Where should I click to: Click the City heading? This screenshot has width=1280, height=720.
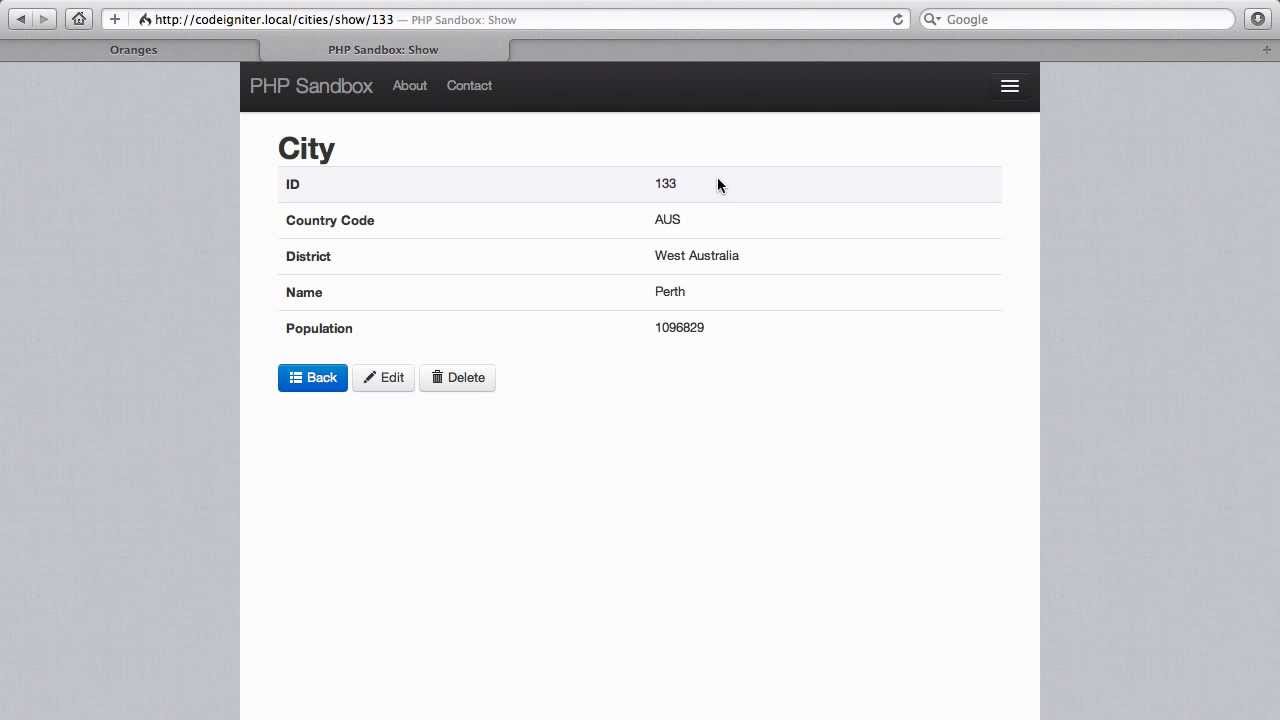(306, 148)
